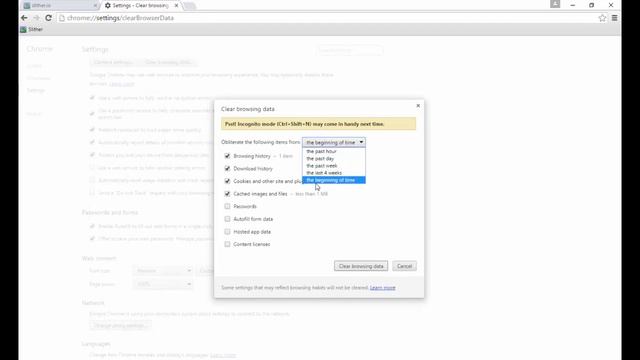
Task: Uncheck Cookies and other site data checkbox
Action: (227, 181)
